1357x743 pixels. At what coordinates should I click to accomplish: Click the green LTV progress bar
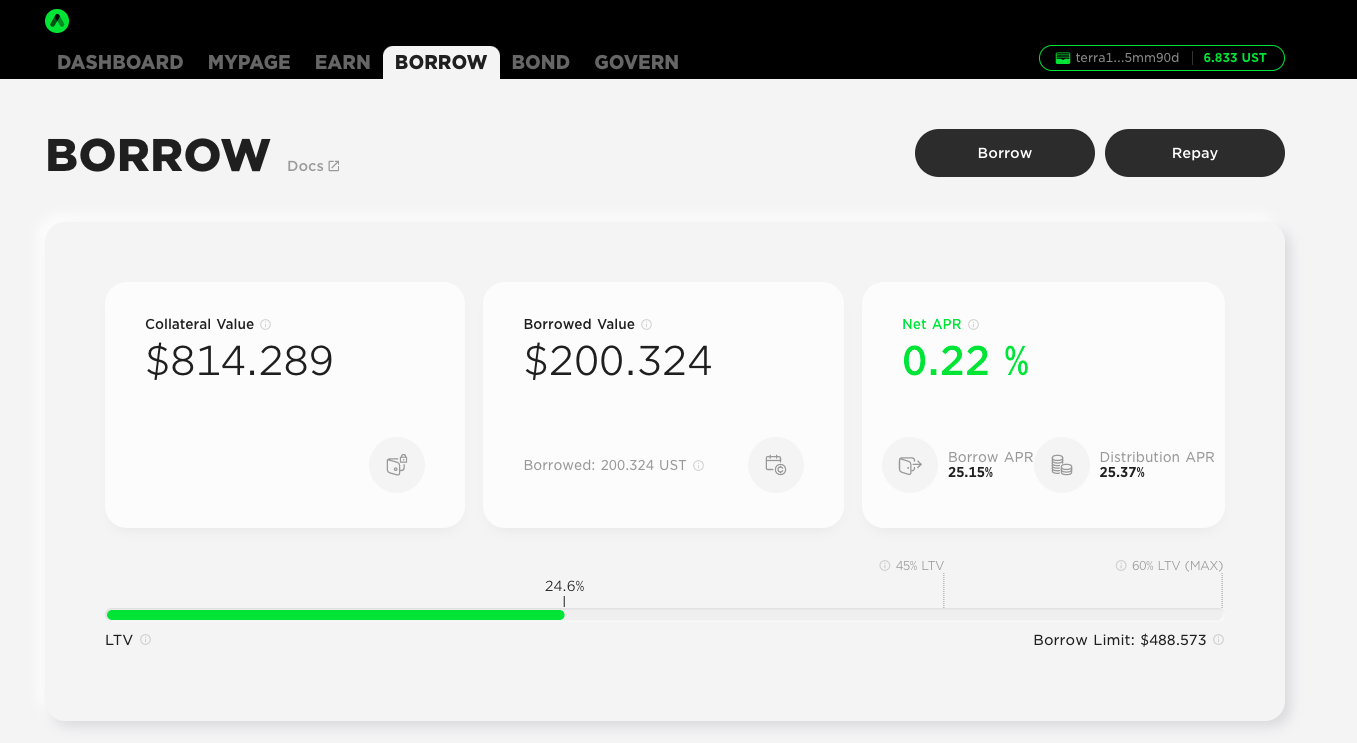(335, 615)
